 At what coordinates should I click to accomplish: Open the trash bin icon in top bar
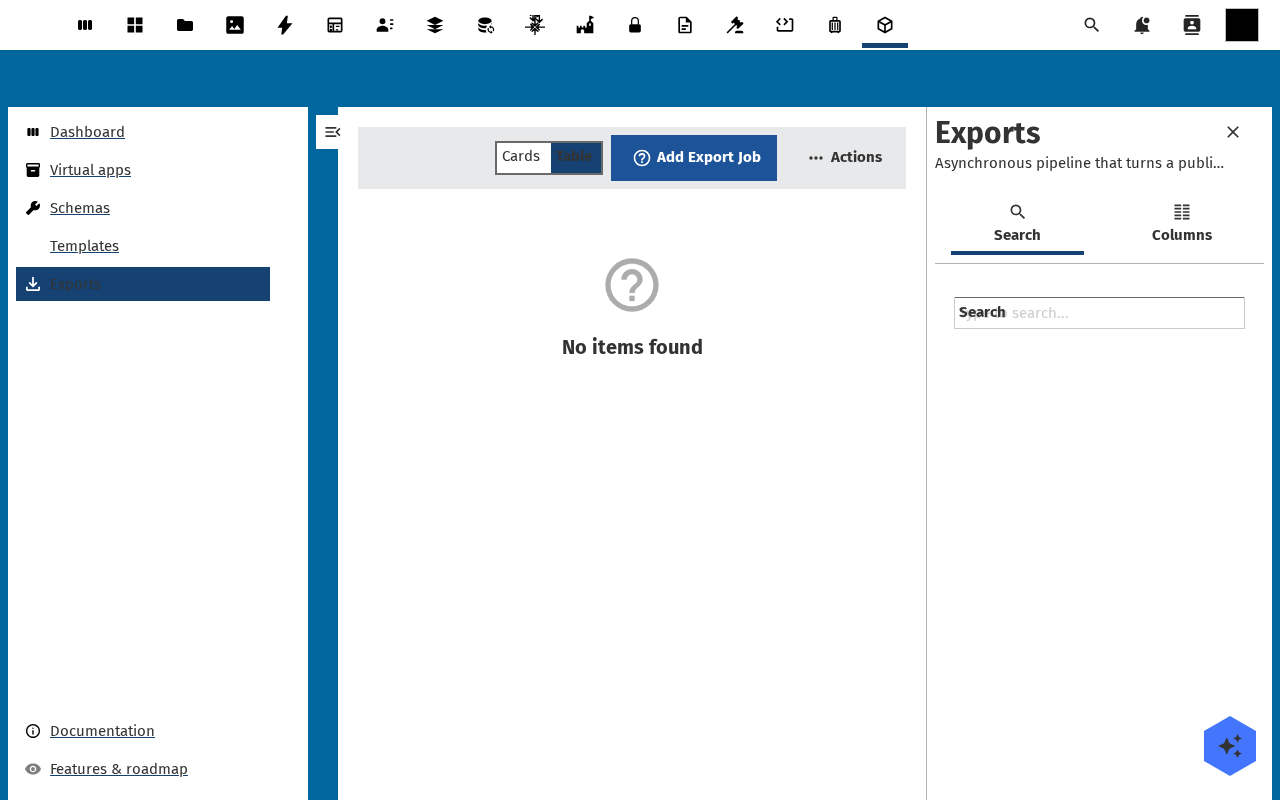[835, 25]
